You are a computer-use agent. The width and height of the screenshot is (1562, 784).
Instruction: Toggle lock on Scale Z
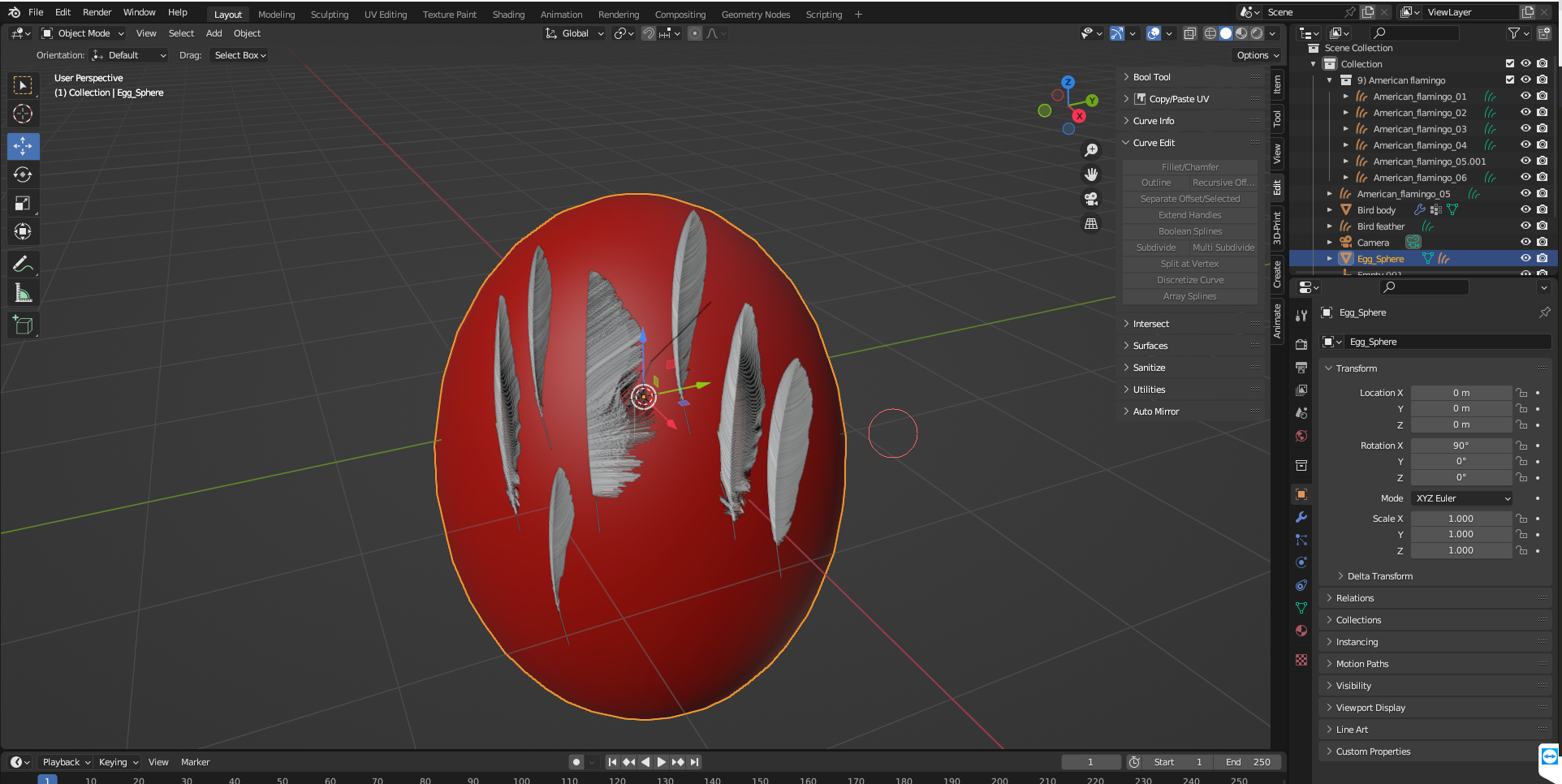(x=1521, y=550)
